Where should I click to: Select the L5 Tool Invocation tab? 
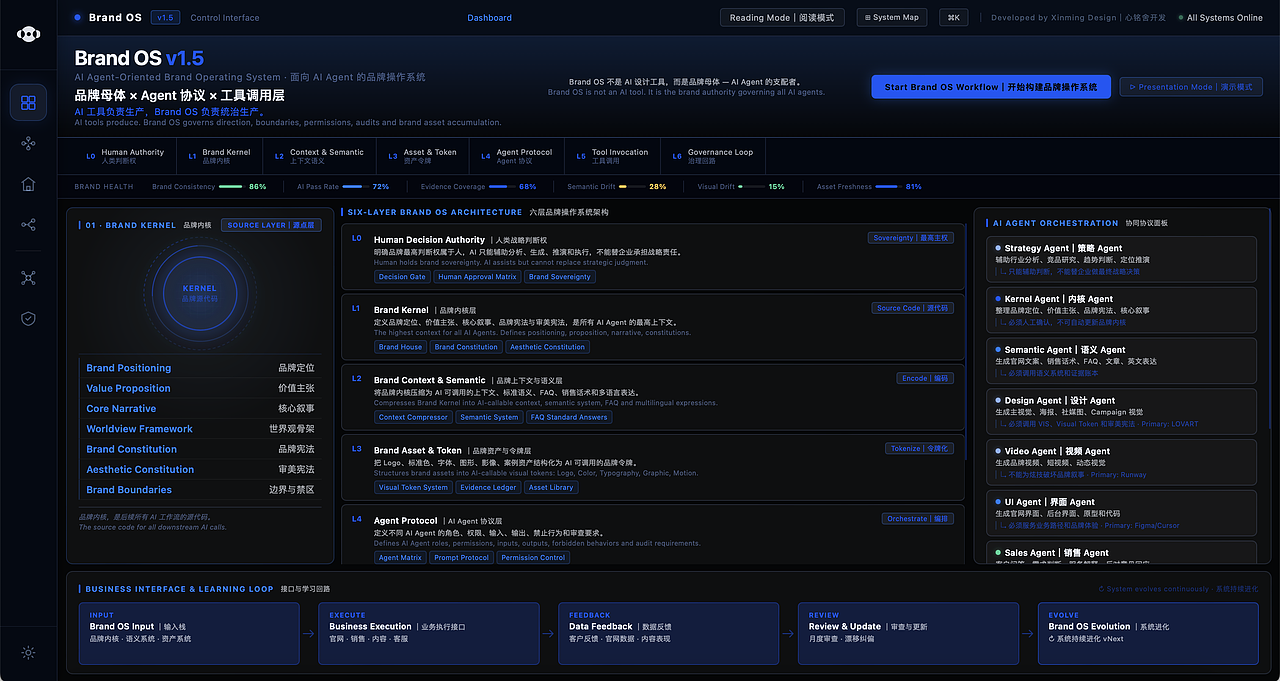point(613,156)
